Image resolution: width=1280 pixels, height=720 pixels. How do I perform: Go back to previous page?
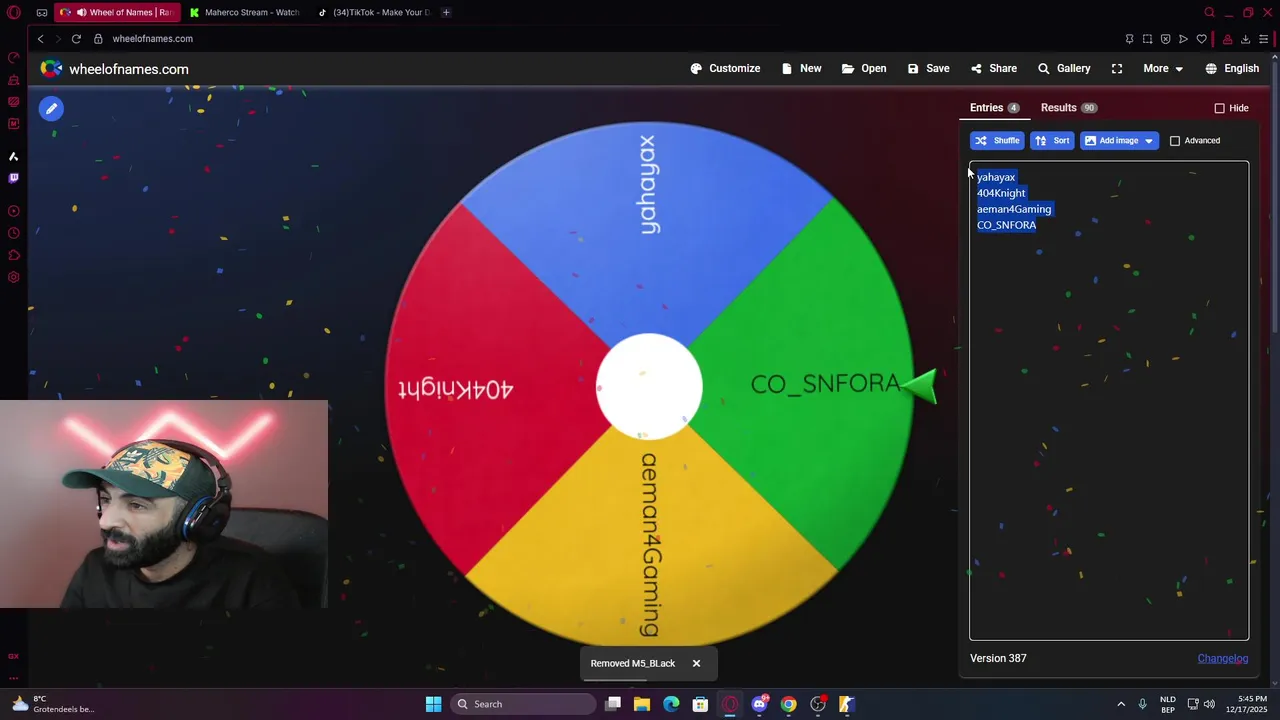point(41,39)
